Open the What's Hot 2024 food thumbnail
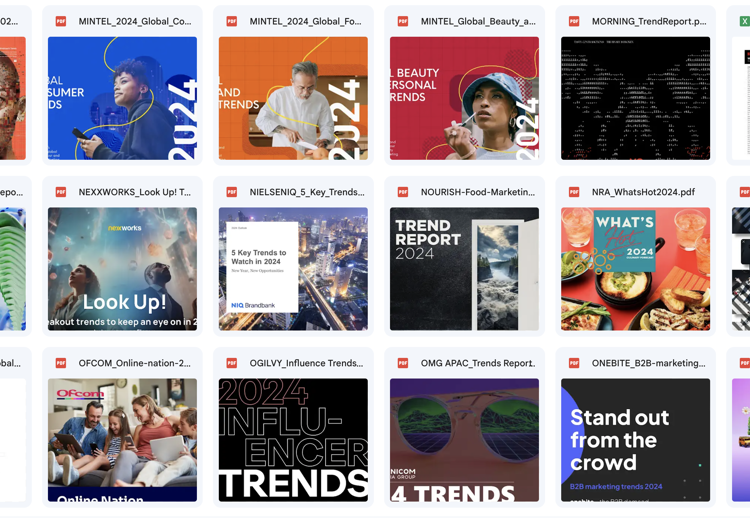The image size is (750, 518). coord(636,269)
